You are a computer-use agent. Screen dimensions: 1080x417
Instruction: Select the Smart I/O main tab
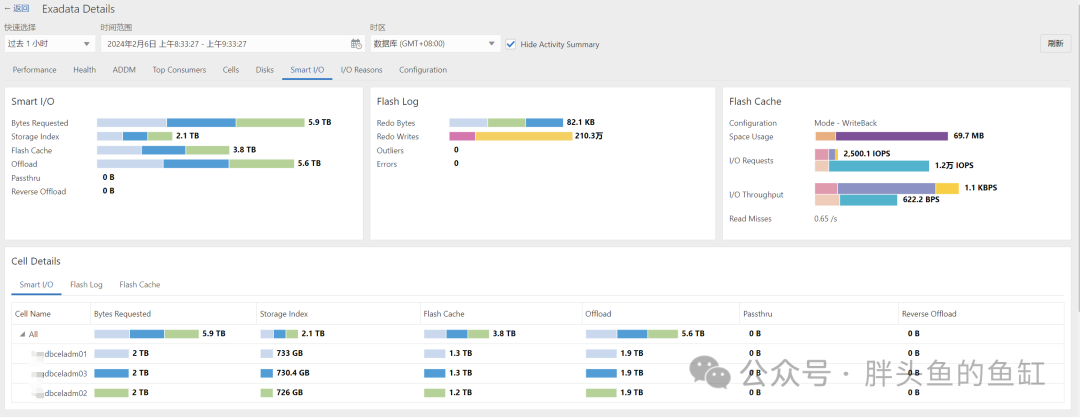pyautogui.click(x=307, y=70)
